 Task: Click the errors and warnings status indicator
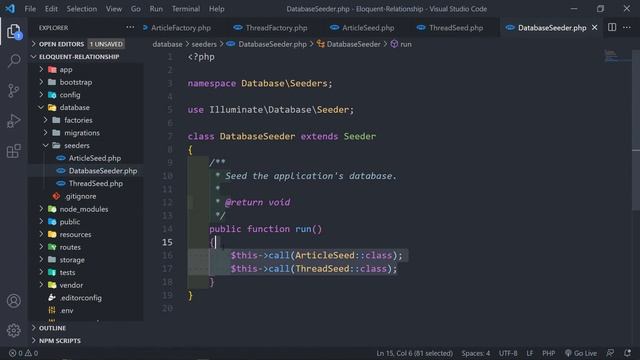[23, 353]
